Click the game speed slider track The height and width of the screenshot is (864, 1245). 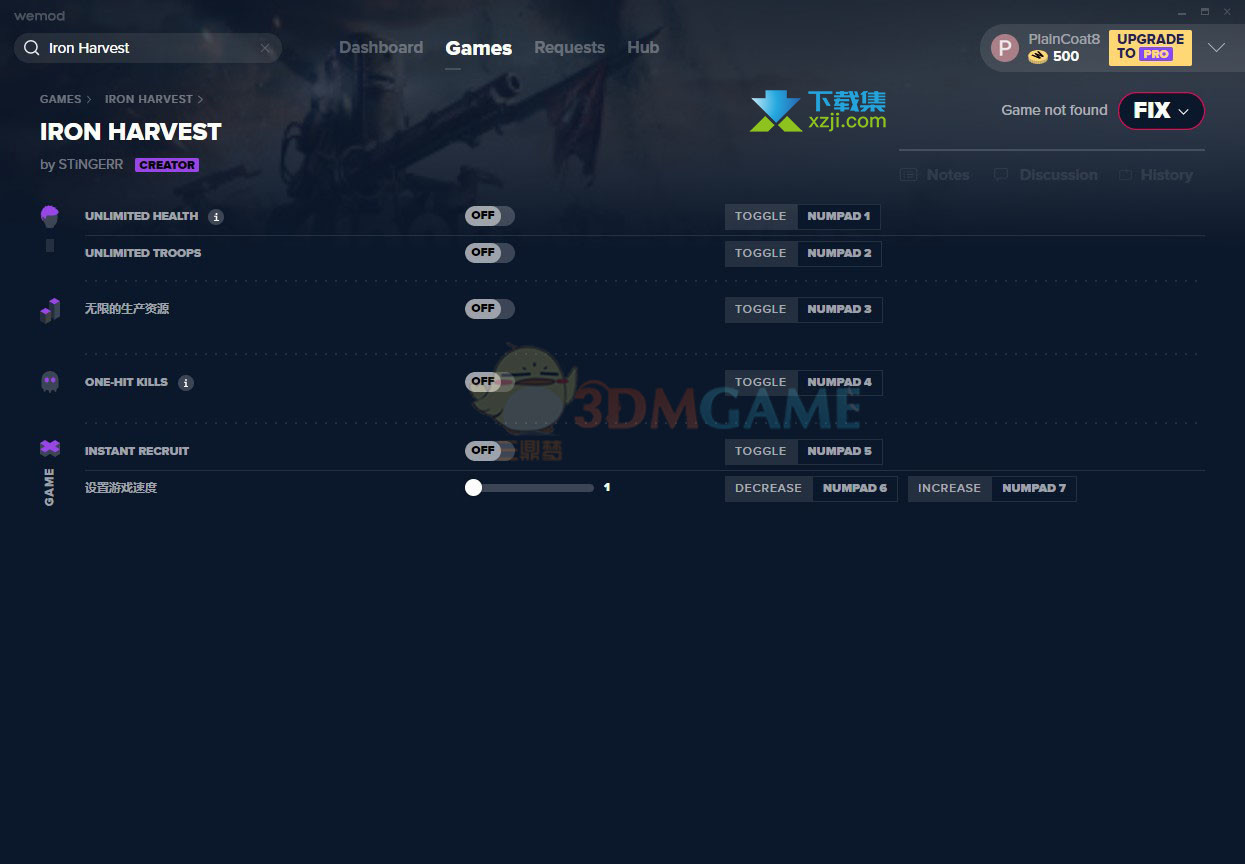tap(530, 488)
